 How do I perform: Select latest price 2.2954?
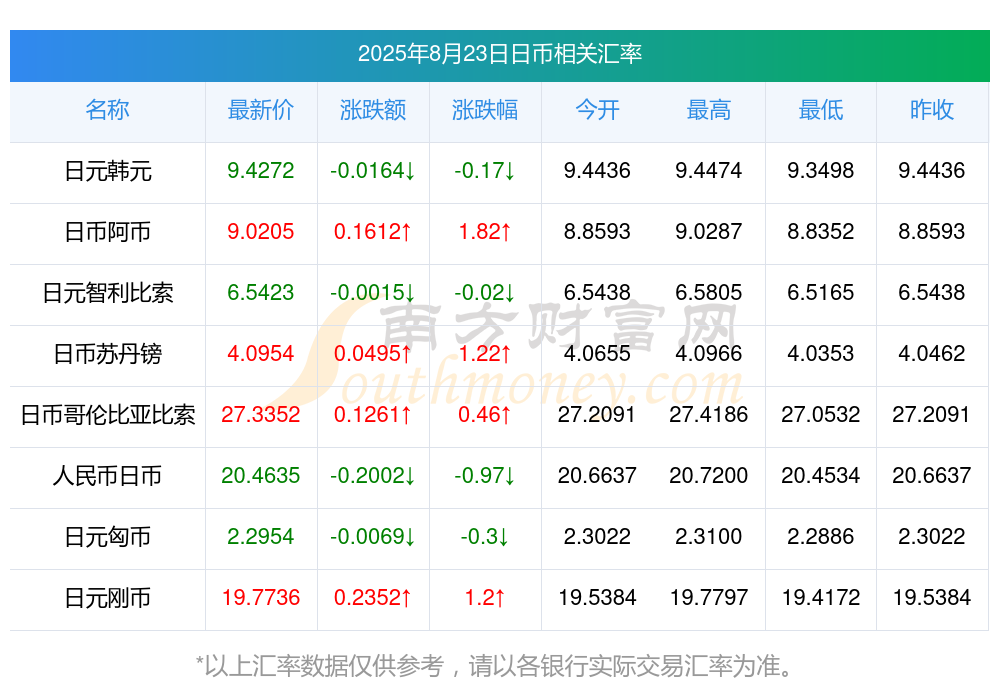point(261,536)
